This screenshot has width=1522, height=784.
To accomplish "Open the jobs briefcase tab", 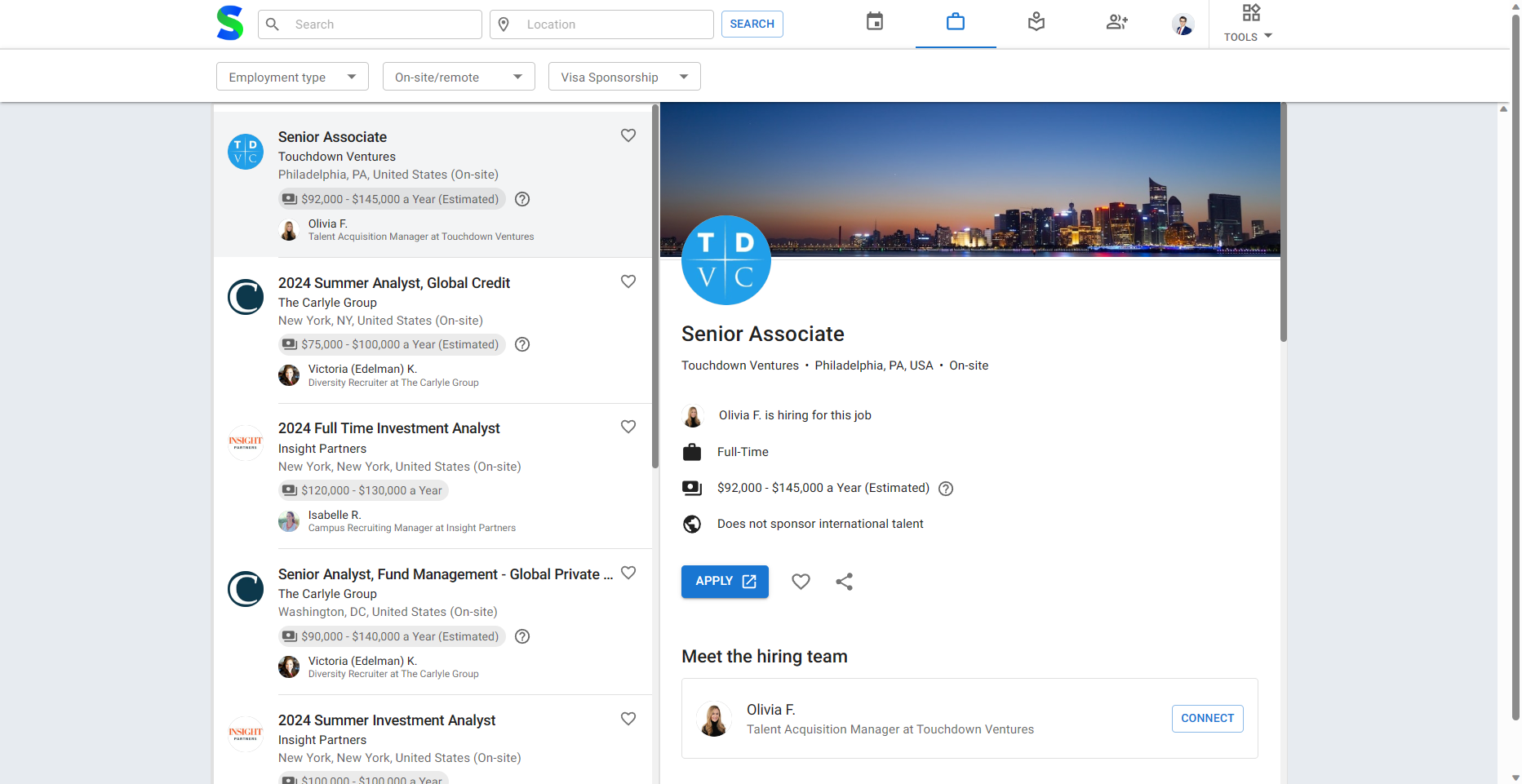I will coord(956,22).
